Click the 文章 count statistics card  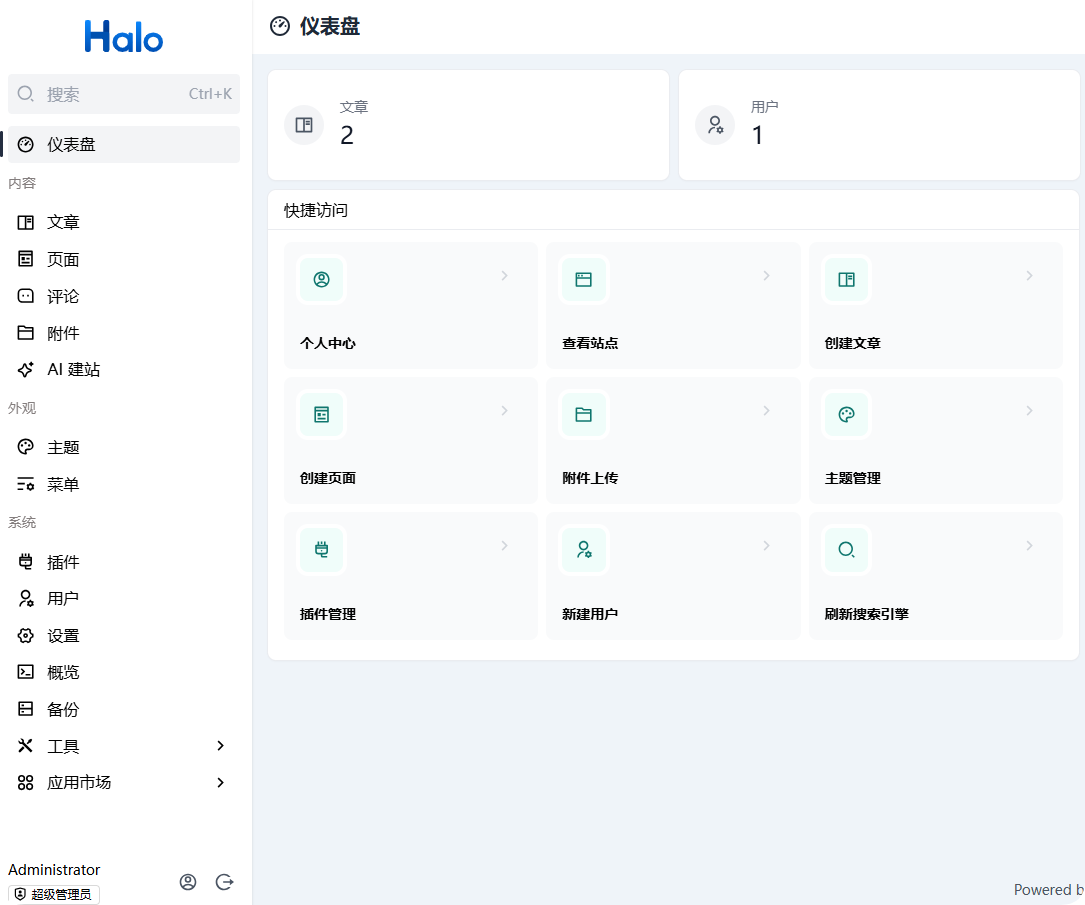468,125
